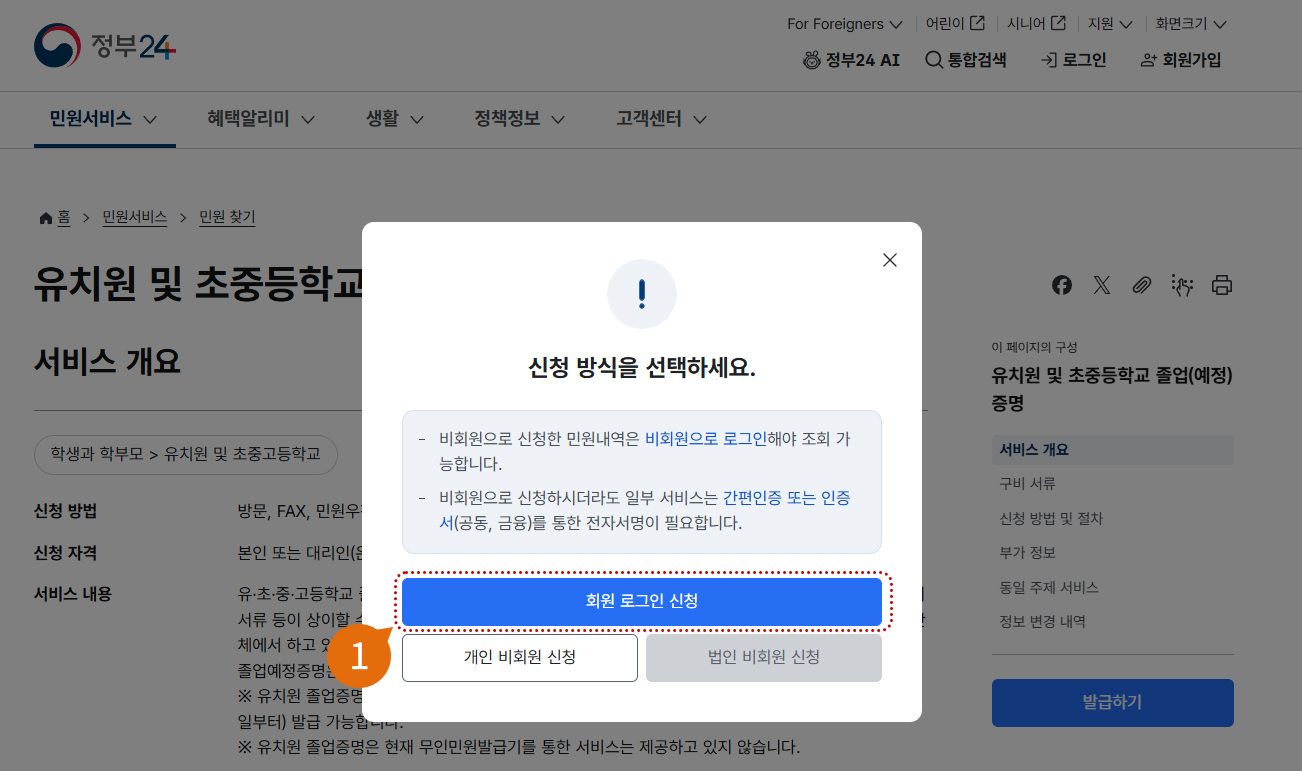Copy link with paperclip icon
The width and height of the screenshot is (1302, 771).
tap(1142, 285)
